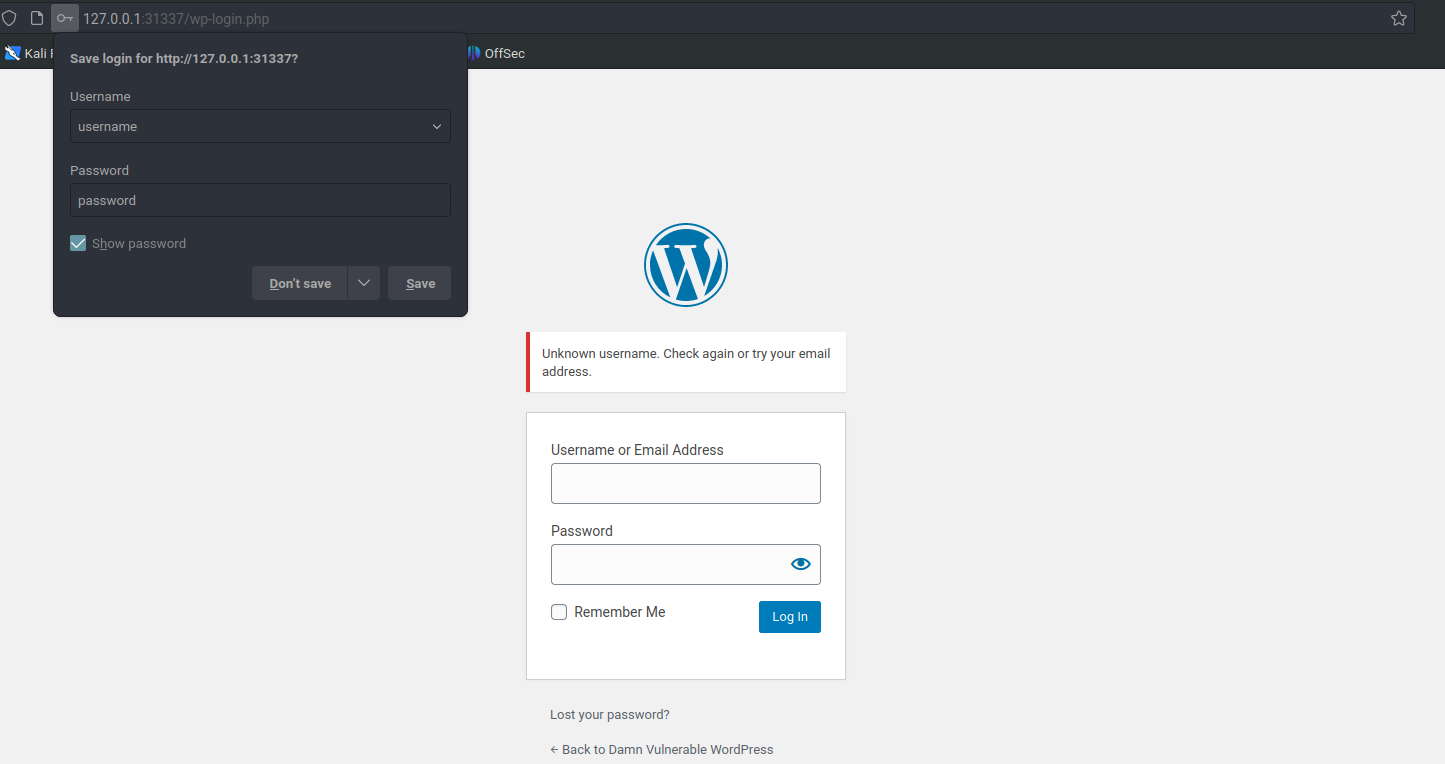Open the saved username dropdown

pyautogui.click(x=437, y=126)
